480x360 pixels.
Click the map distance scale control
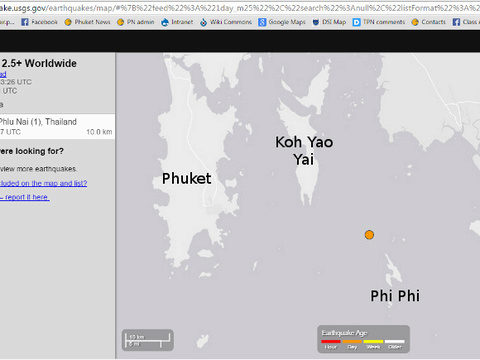148,340
